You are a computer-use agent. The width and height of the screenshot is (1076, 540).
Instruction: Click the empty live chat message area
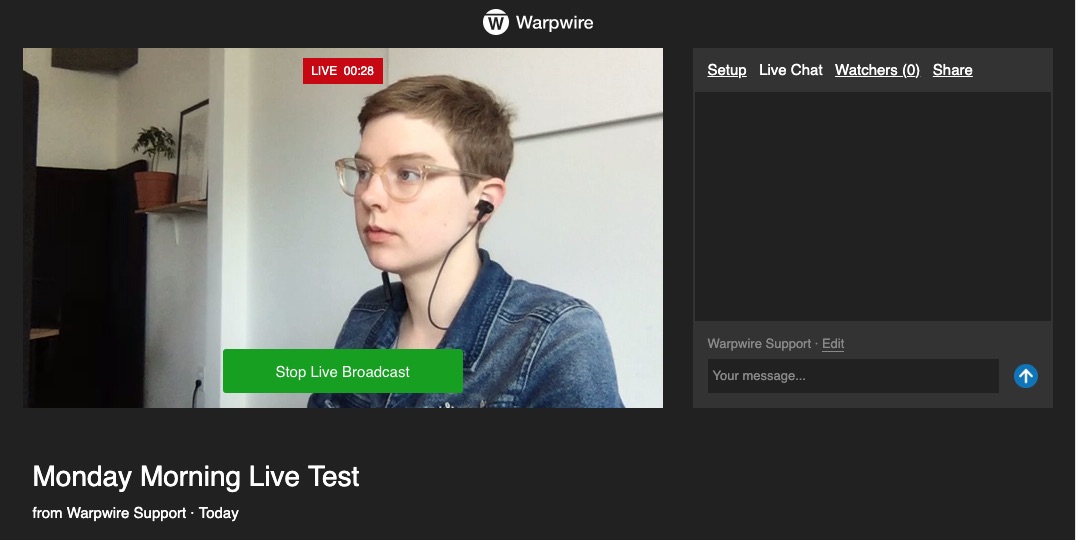tap(873, 207)
